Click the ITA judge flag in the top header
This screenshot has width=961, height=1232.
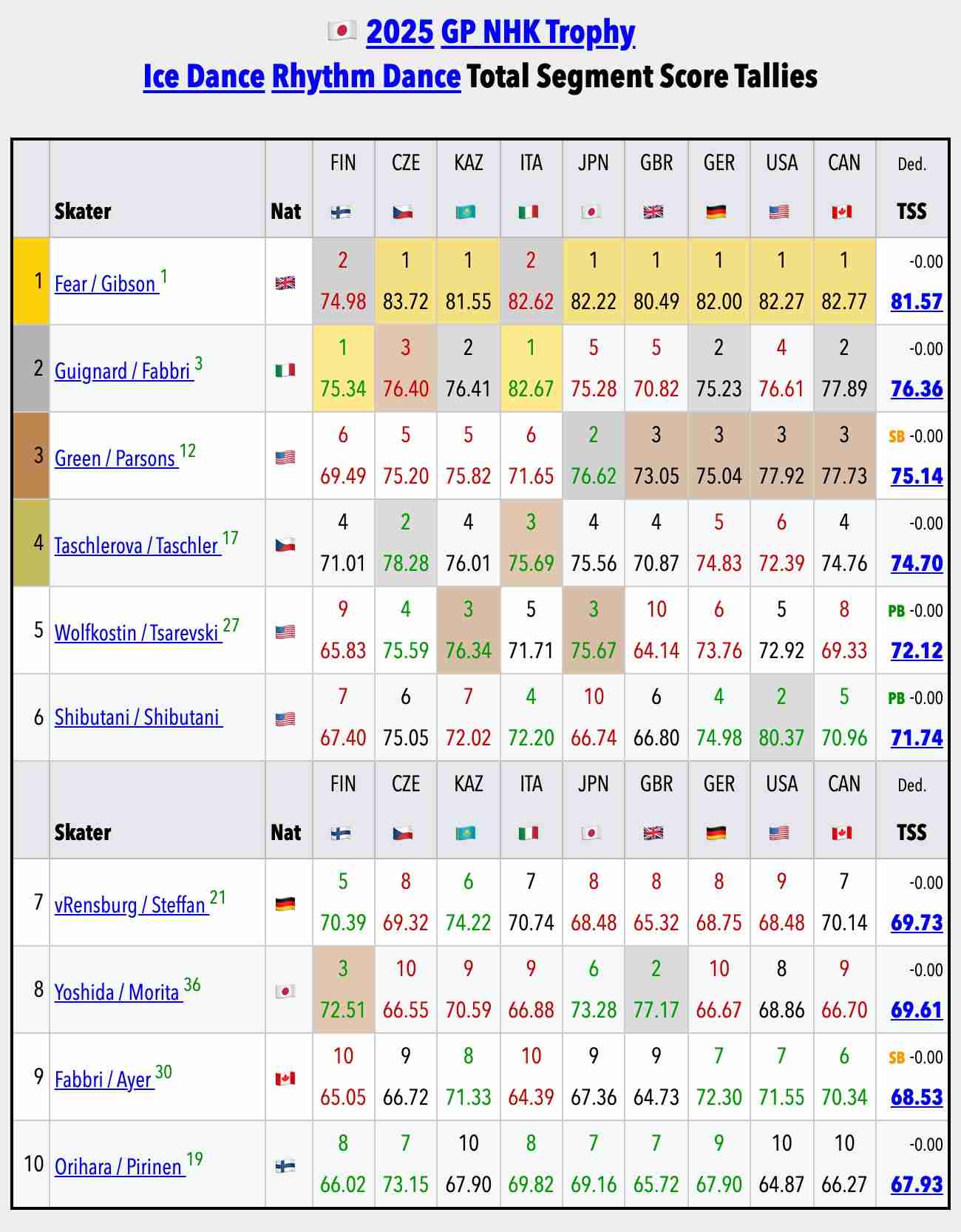[x=529, y=212]
